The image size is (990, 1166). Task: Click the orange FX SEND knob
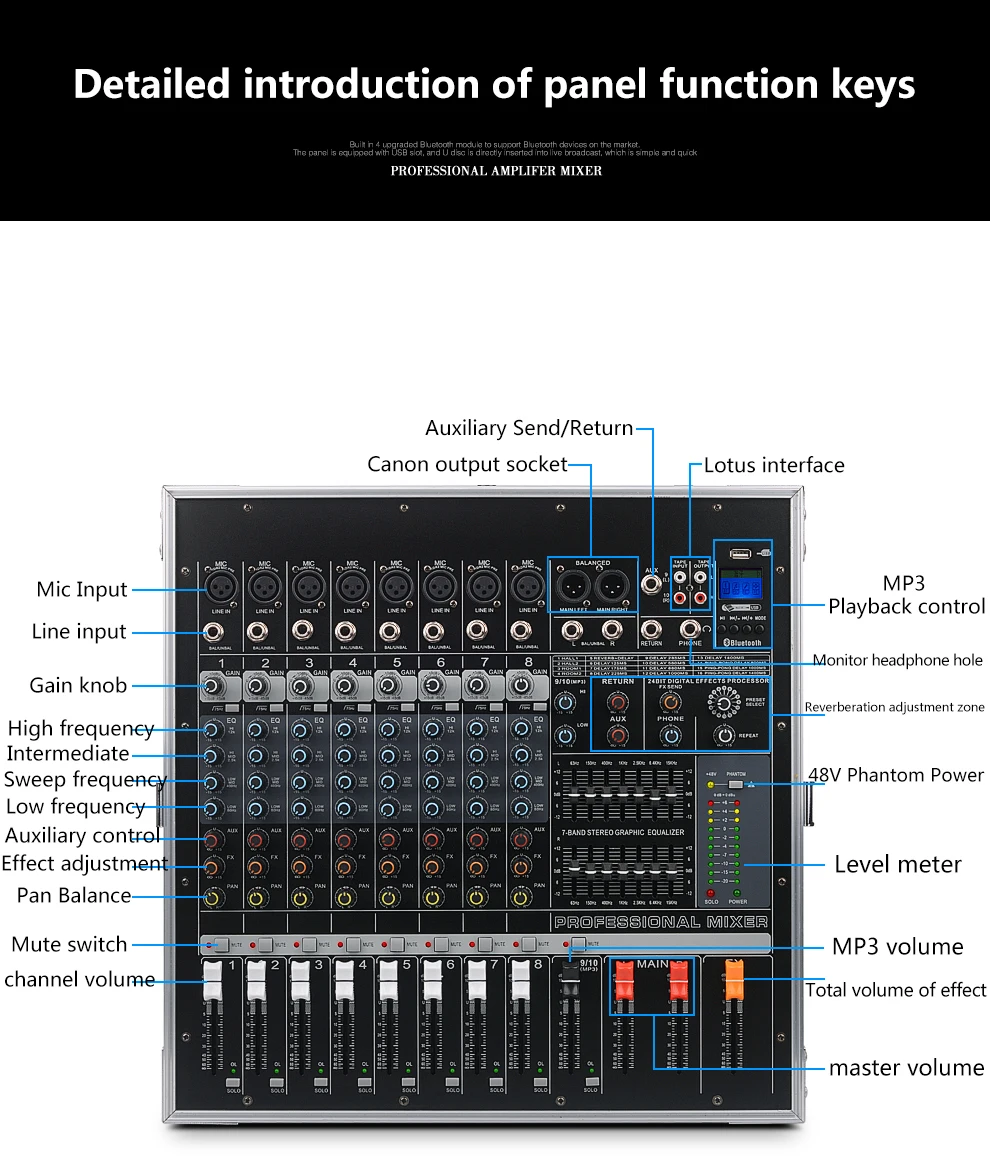671,702
